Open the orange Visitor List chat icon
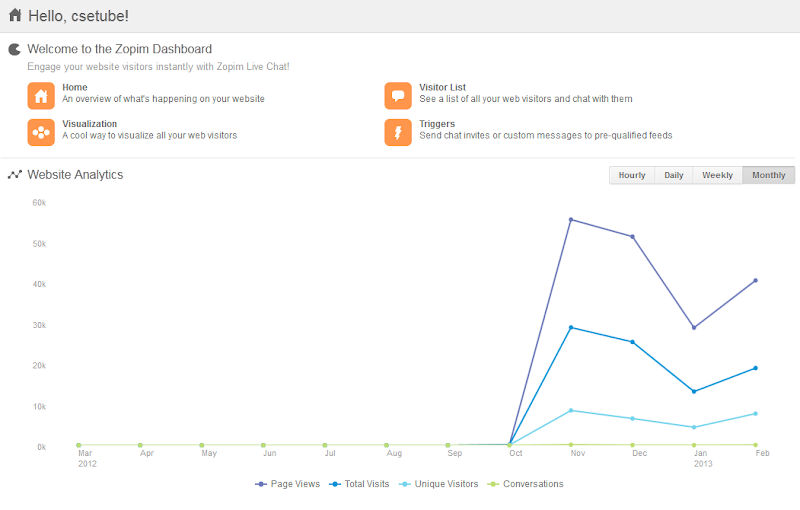This screenshot has height=510, width=800. (x=398, y=96)
